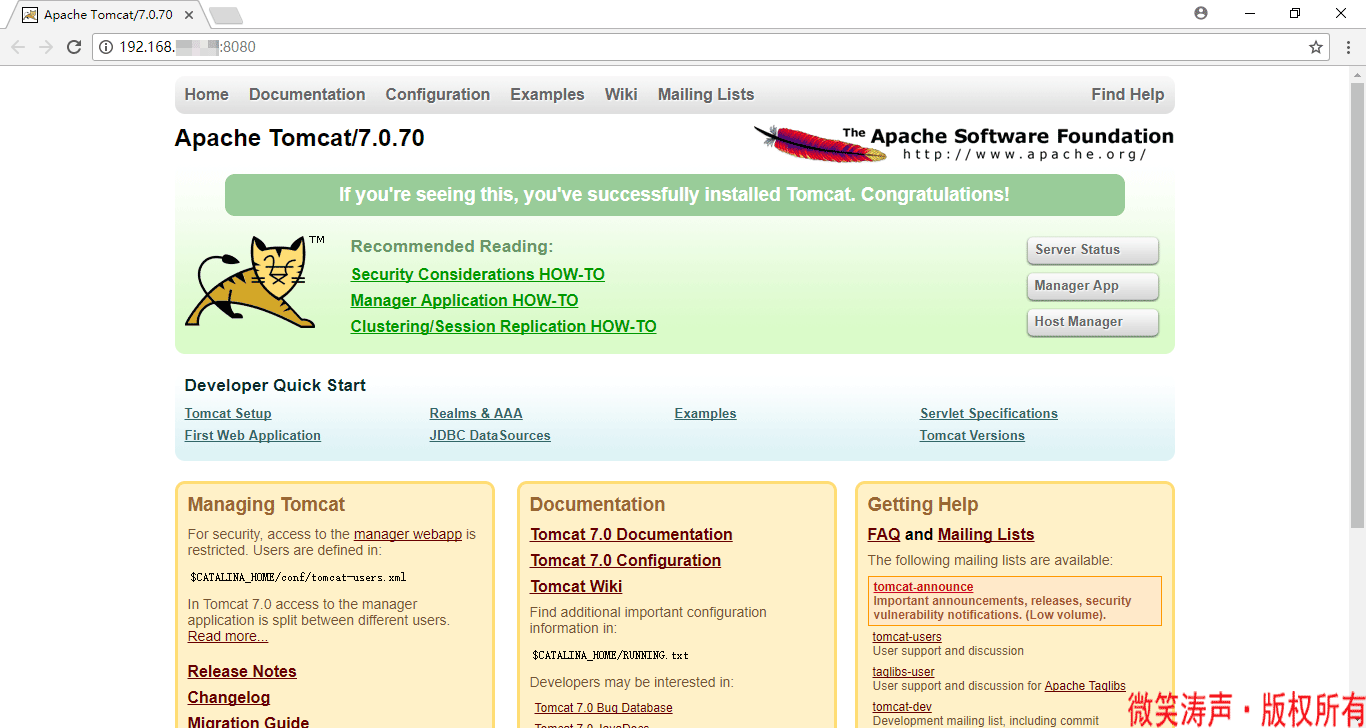Click the browser back arrow
1366x728 pixels.
click(18, 47)
